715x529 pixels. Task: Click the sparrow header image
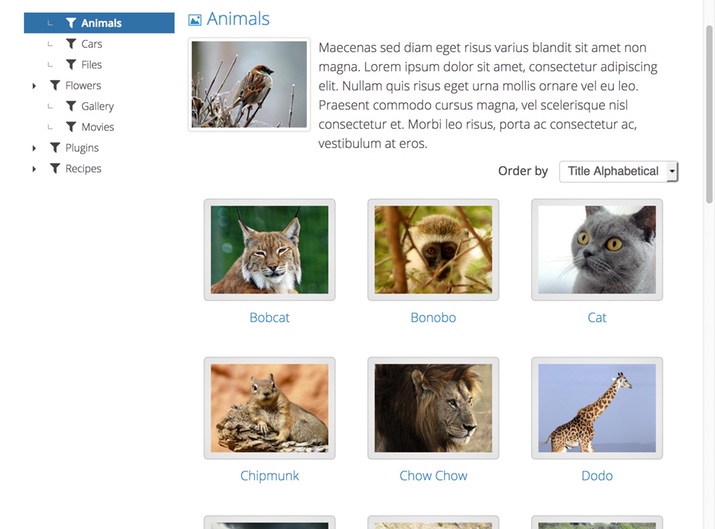(x=249, y=84)
